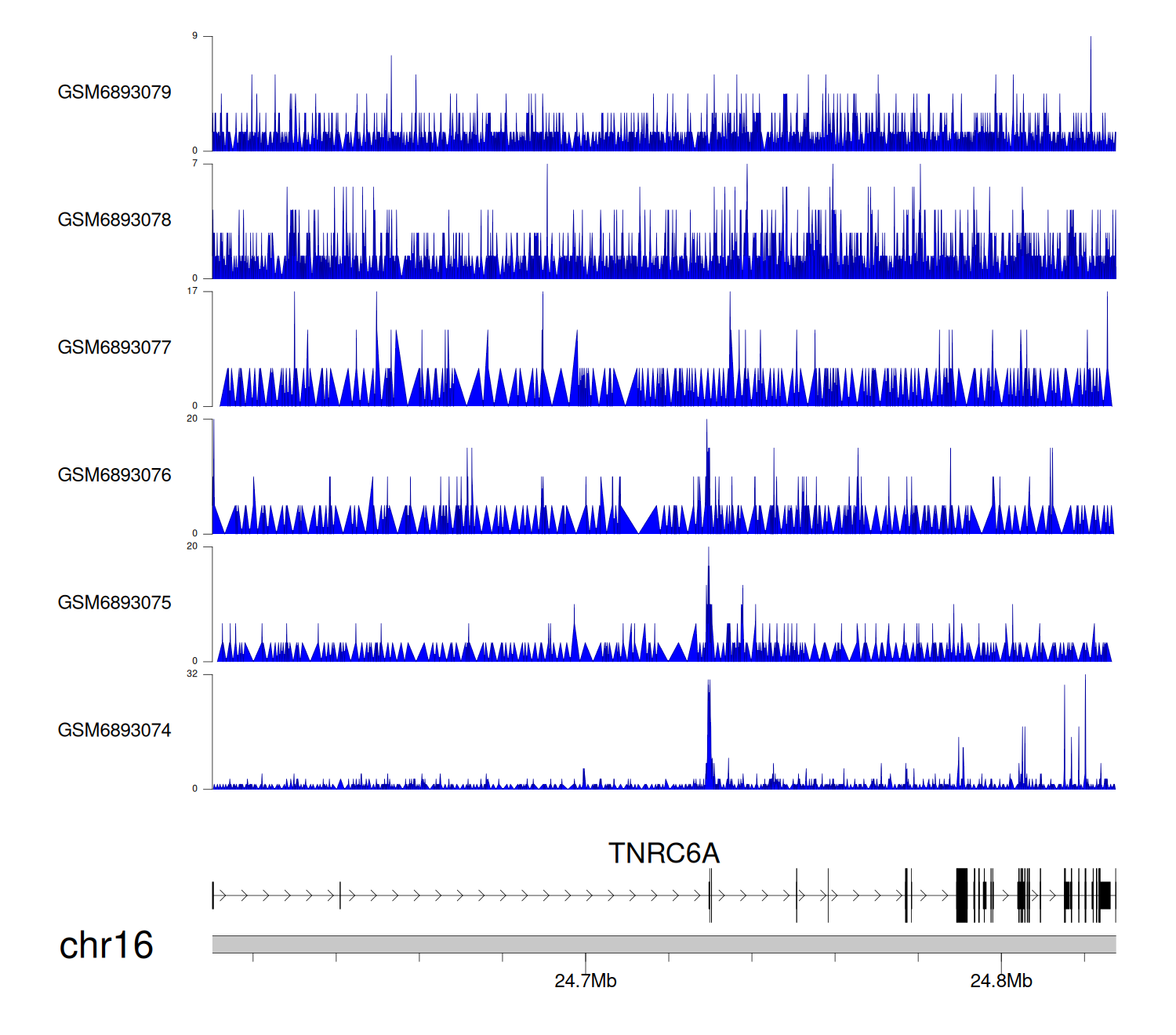
Task: Click the gray chromosome ideogram bar
Action: pos(663,944)
